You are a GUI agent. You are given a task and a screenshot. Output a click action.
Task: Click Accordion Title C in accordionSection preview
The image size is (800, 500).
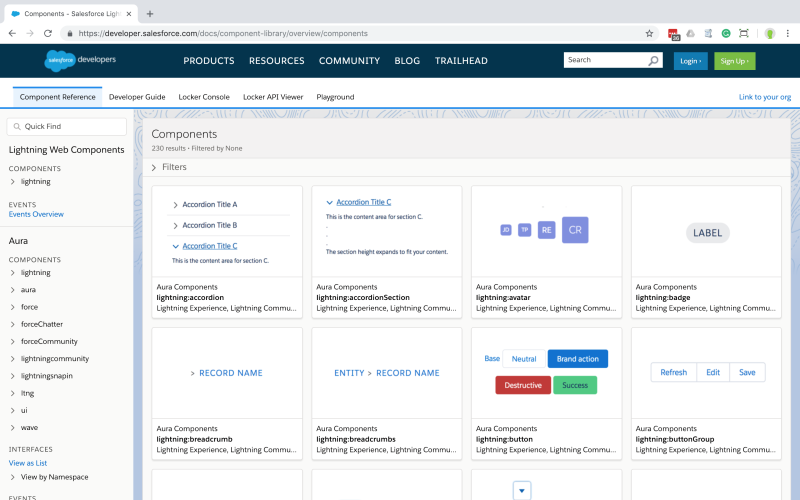pos(364,202)
